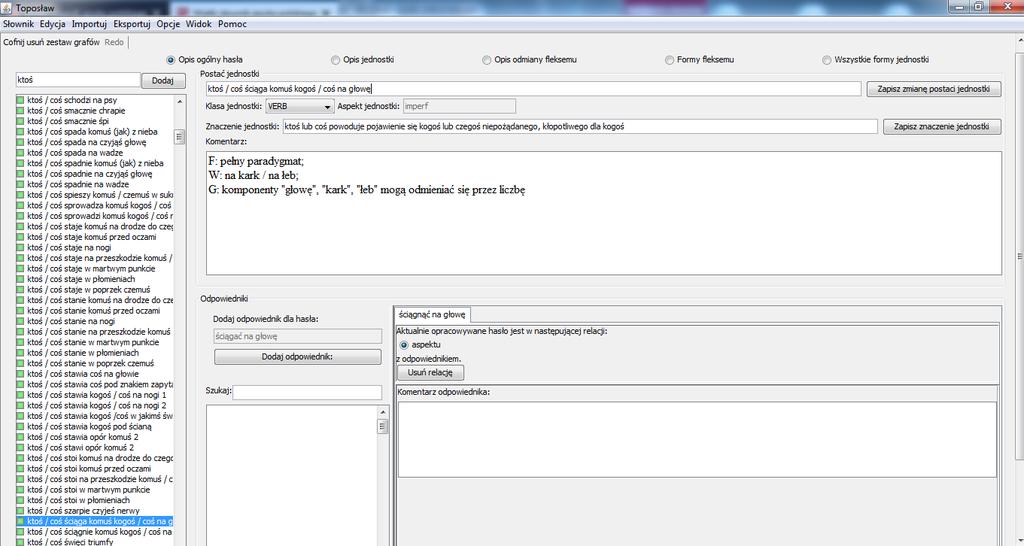Image resolution: width=1024 pixels, height=546 pixels.
Task: Click the Dodaj button next to search field
Action: [163, 80]
